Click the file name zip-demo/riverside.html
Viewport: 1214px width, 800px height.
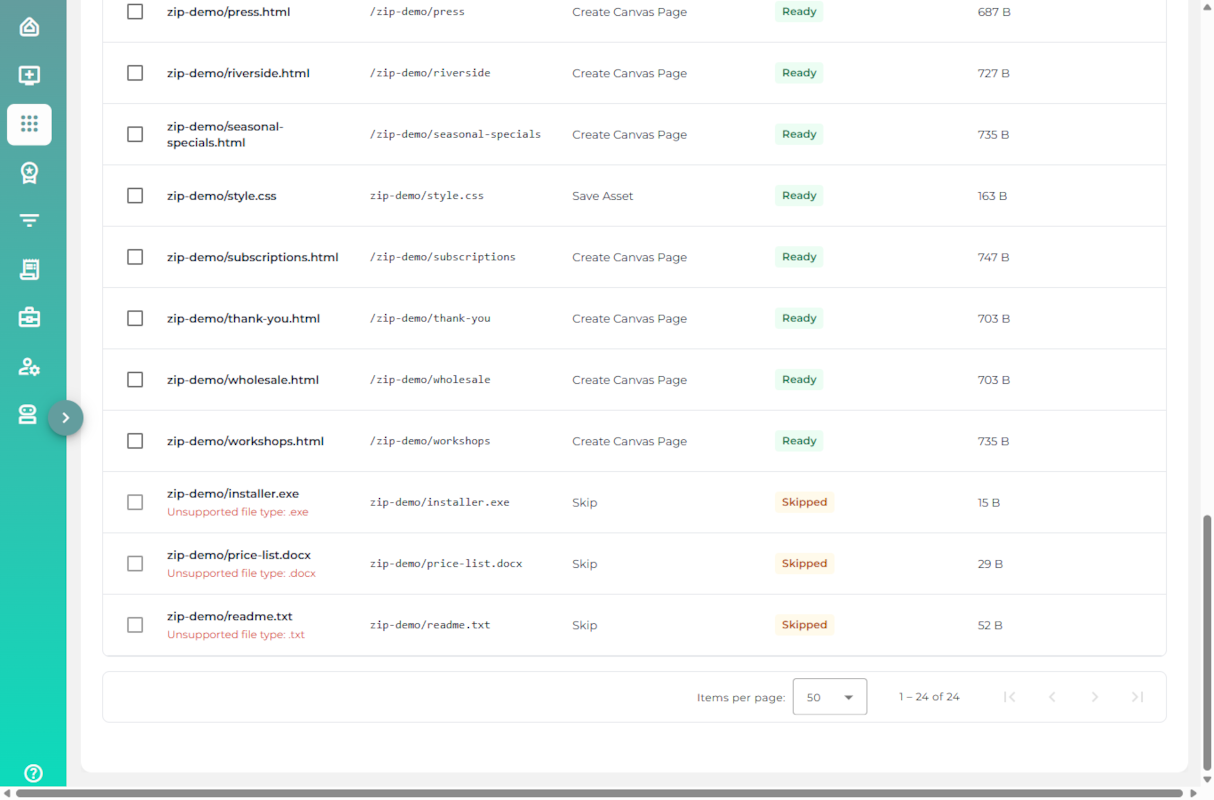[238, 73]
